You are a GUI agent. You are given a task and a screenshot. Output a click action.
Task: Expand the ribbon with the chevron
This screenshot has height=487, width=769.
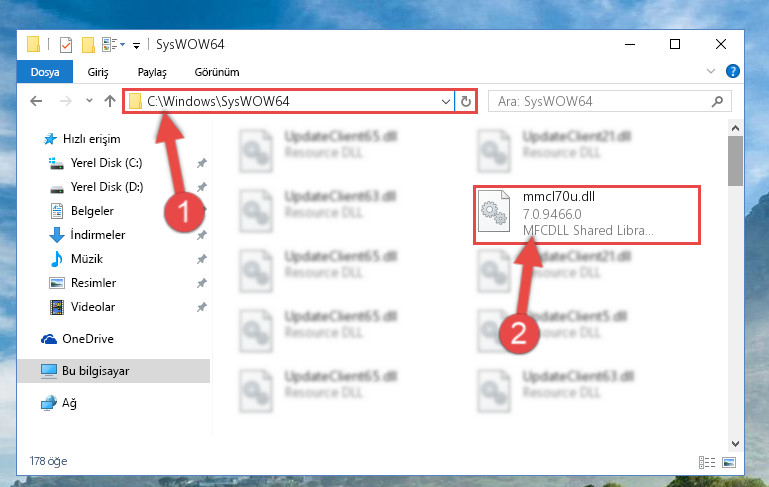tap(711, 72)
